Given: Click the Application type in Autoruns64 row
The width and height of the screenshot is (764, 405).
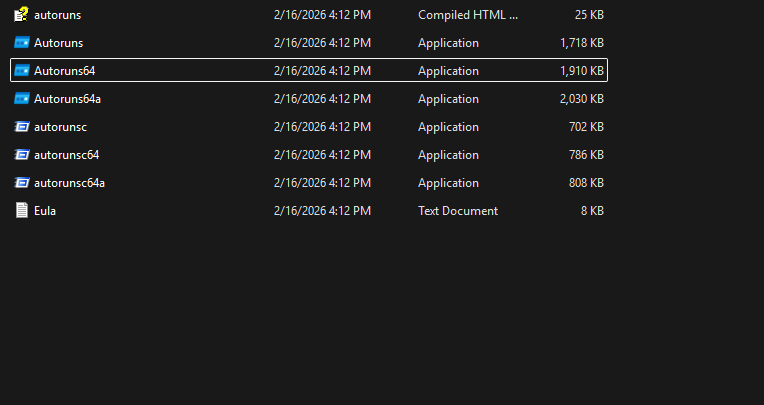Looking at the screenshot, I should point(448,71).
